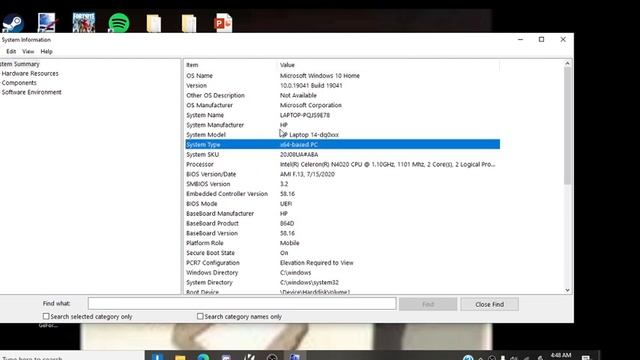Open the Steam desktop shortcut

13,23
